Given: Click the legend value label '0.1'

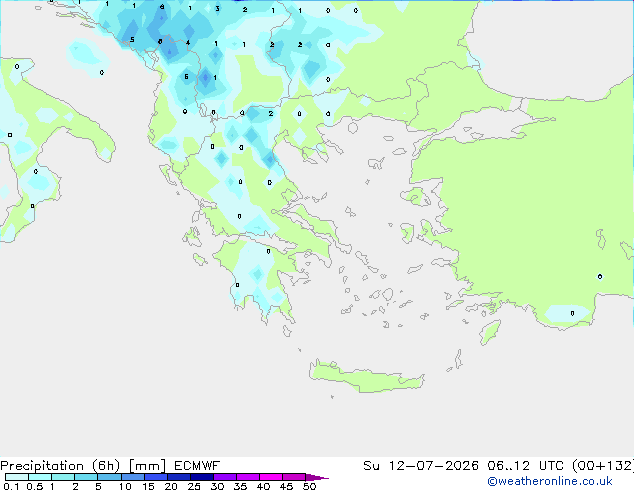Looking at the screenshot, I should [x=11, y=486].
